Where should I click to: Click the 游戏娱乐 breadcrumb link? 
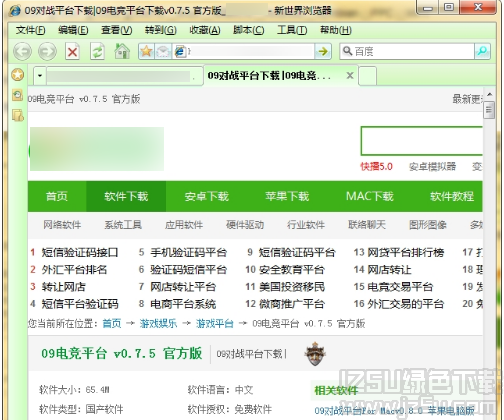tap(158, 323)
